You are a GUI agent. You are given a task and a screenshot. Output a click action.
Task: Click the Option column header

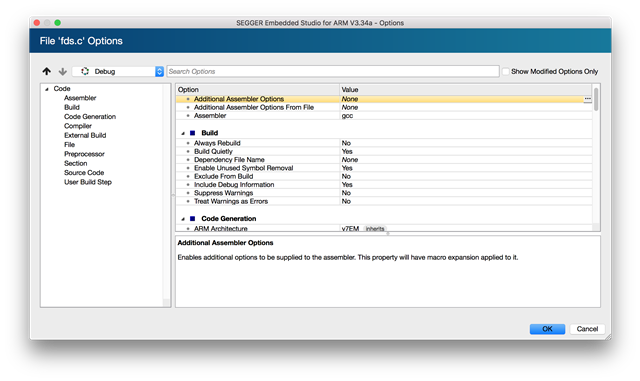(x=258, y=89)
